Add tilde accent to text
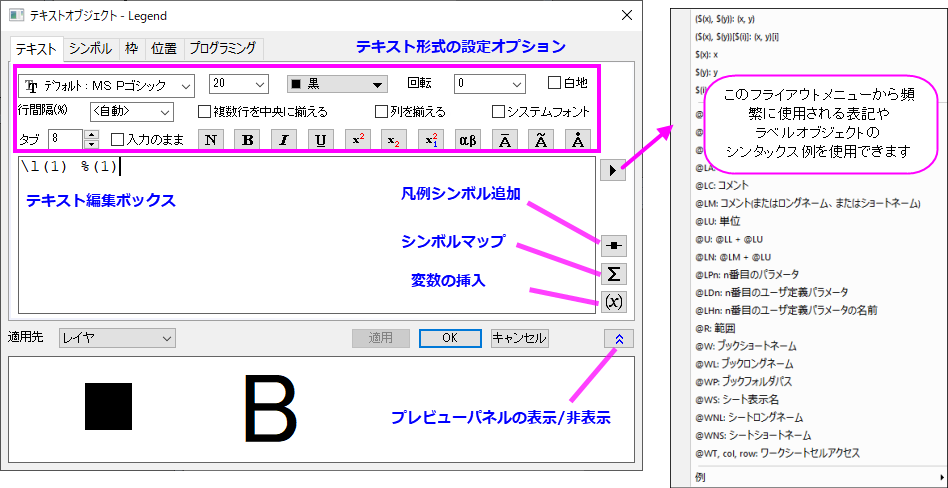The width and height of the screenshot is (948, 488). [x=541, y=140]
